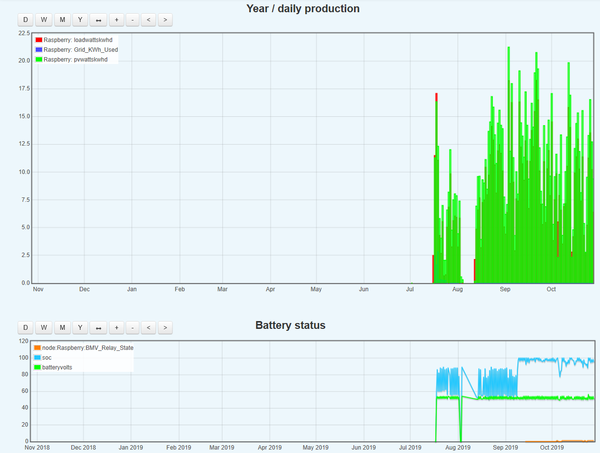The width and height of the screenshot is (600, 453).
Task: Click zoom in (+) on production chart
Action: (116, 19)
